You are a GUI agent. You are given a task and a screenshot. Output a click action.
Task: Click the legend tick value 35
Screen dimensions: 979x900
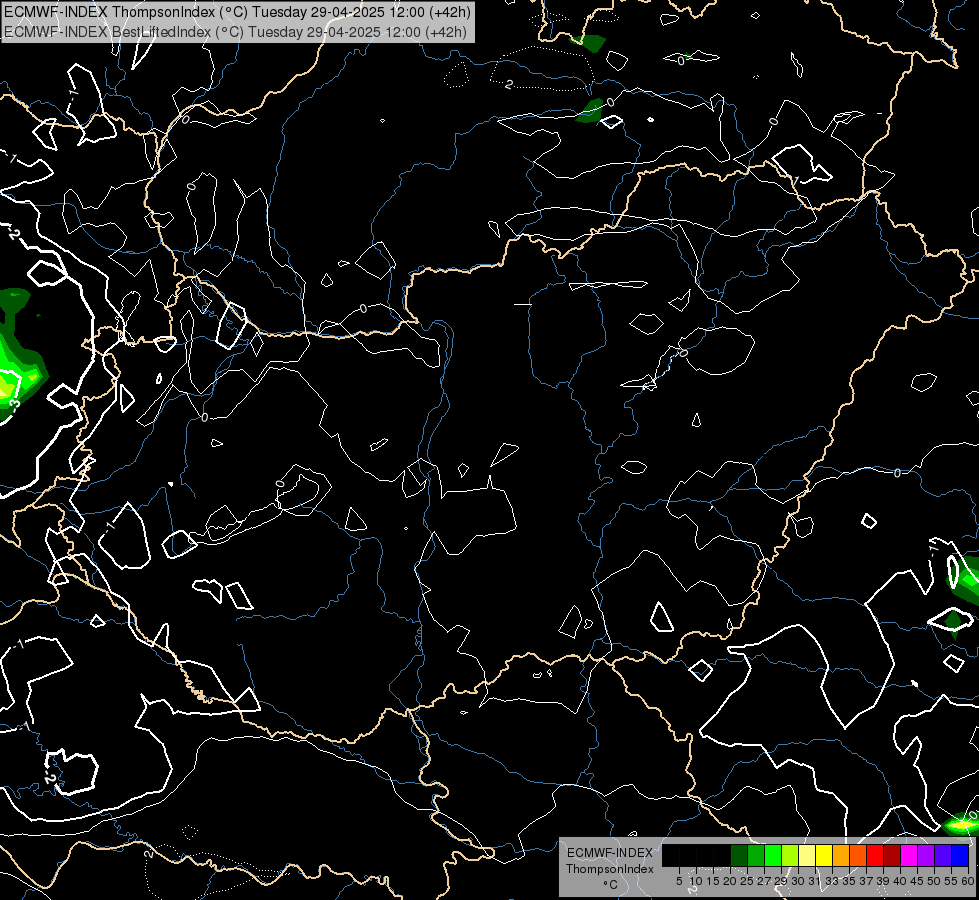click(849, 881)
